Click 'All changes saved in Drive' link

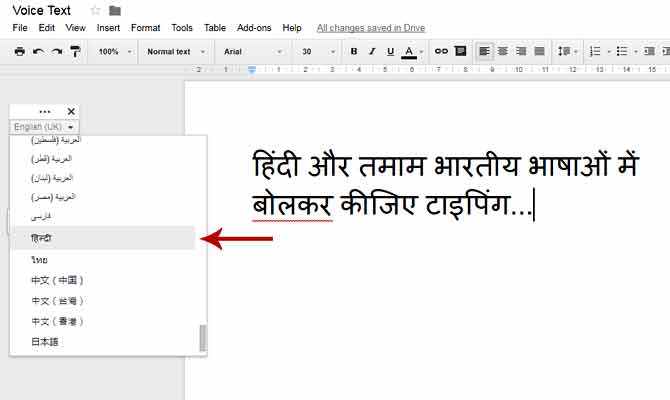point(371,28)
